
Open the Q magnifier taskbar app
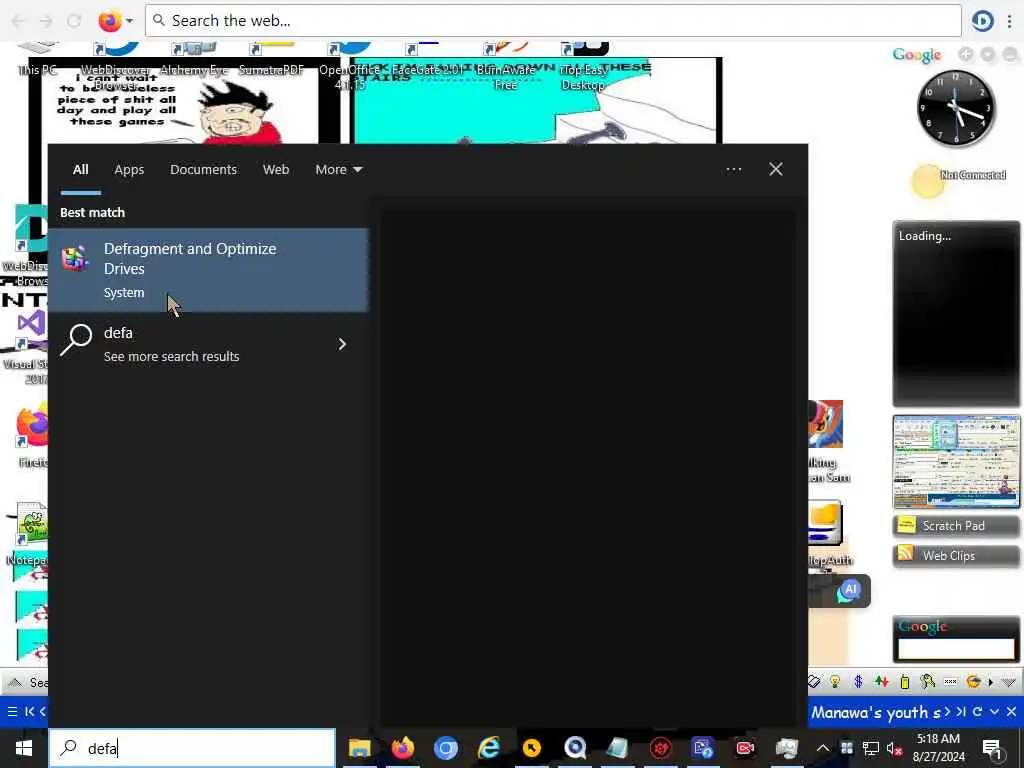coord(575,748)
